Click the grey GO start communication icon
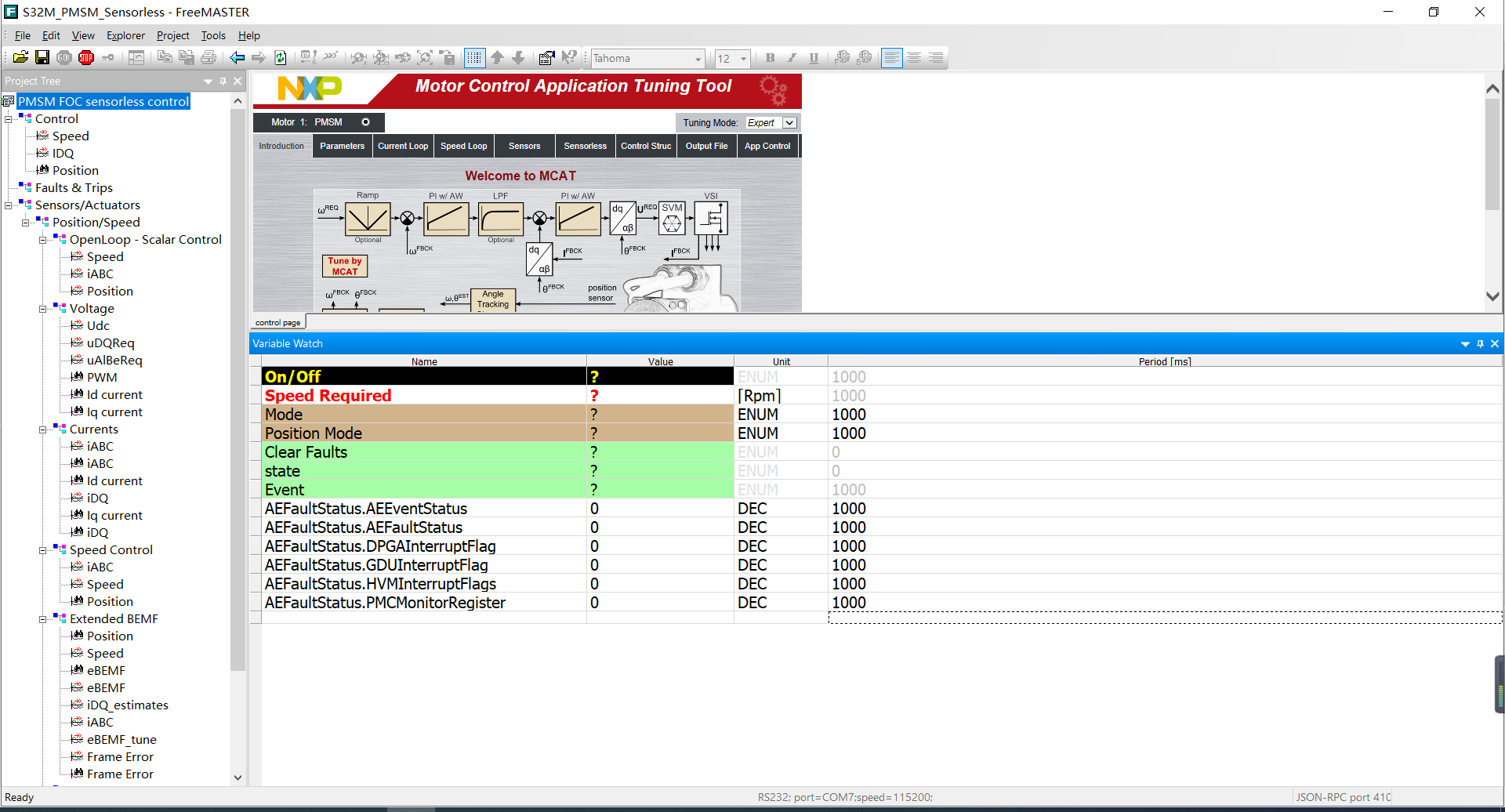Screen dimensions: 1505x812 64,58
